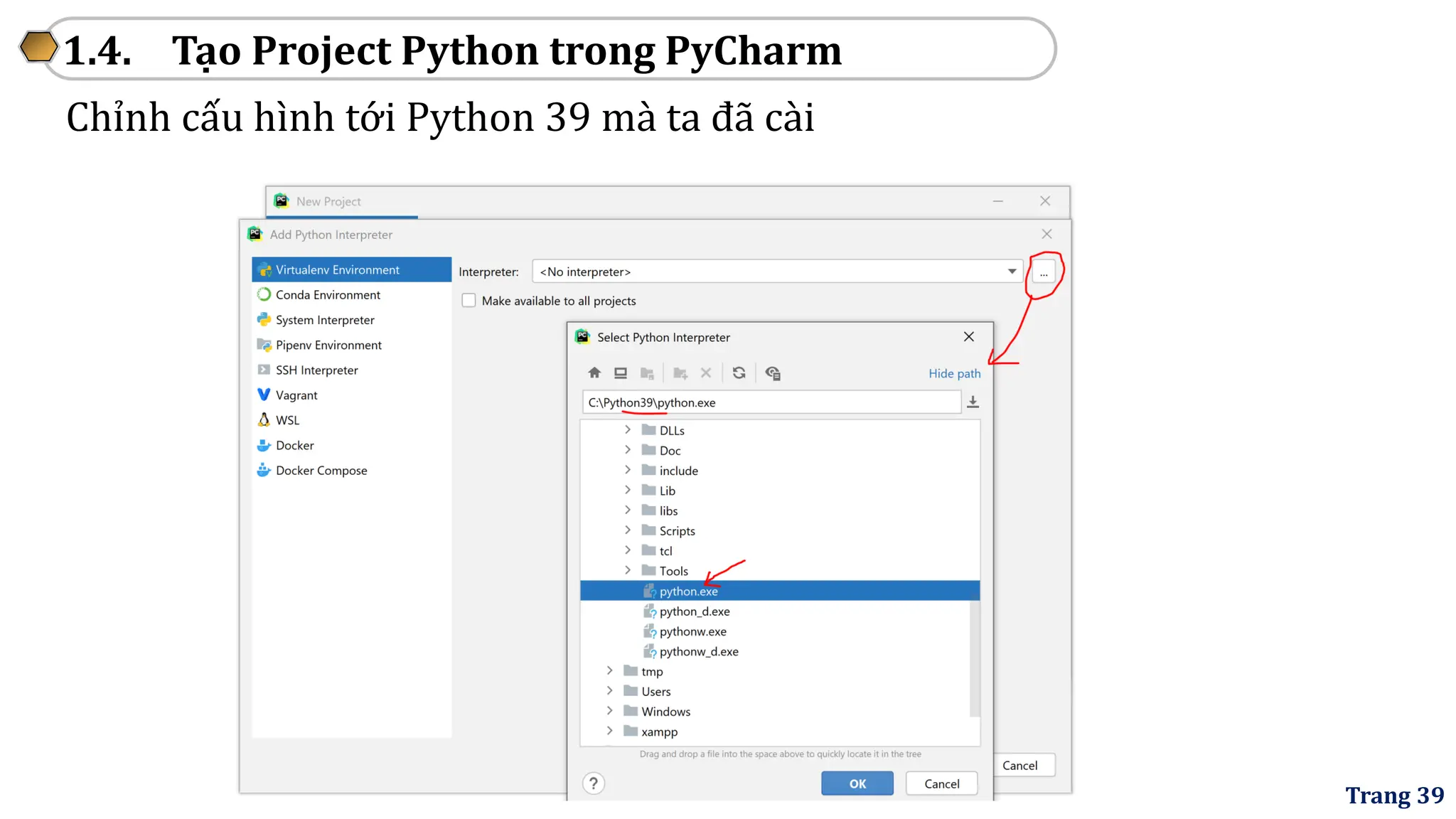Click the Delete X toolbar icon
The width and height of the screenshot is (1456, 819).
[706, 373]
